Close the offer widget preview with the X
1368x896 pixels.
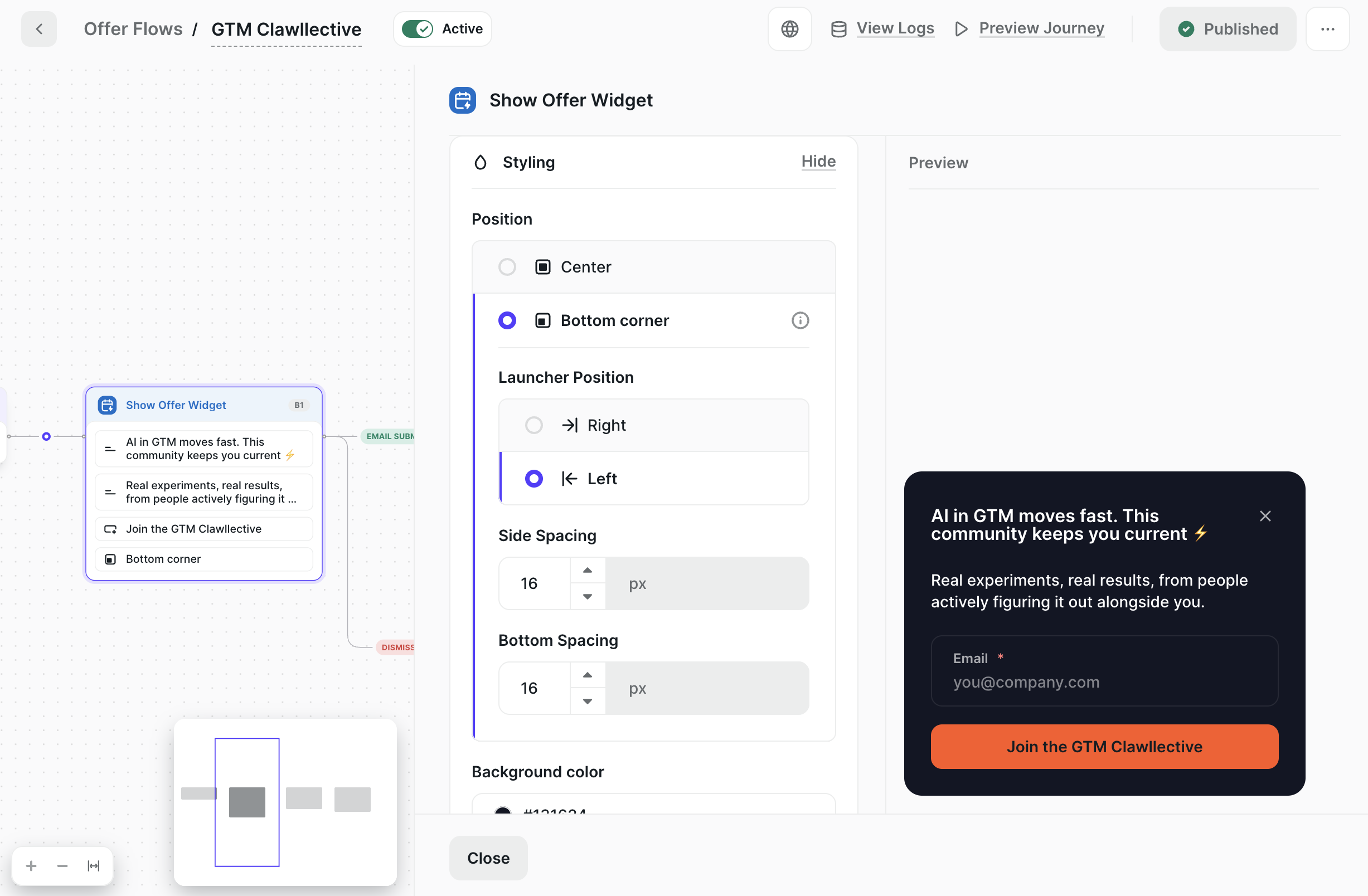[x=1264, y=516]
